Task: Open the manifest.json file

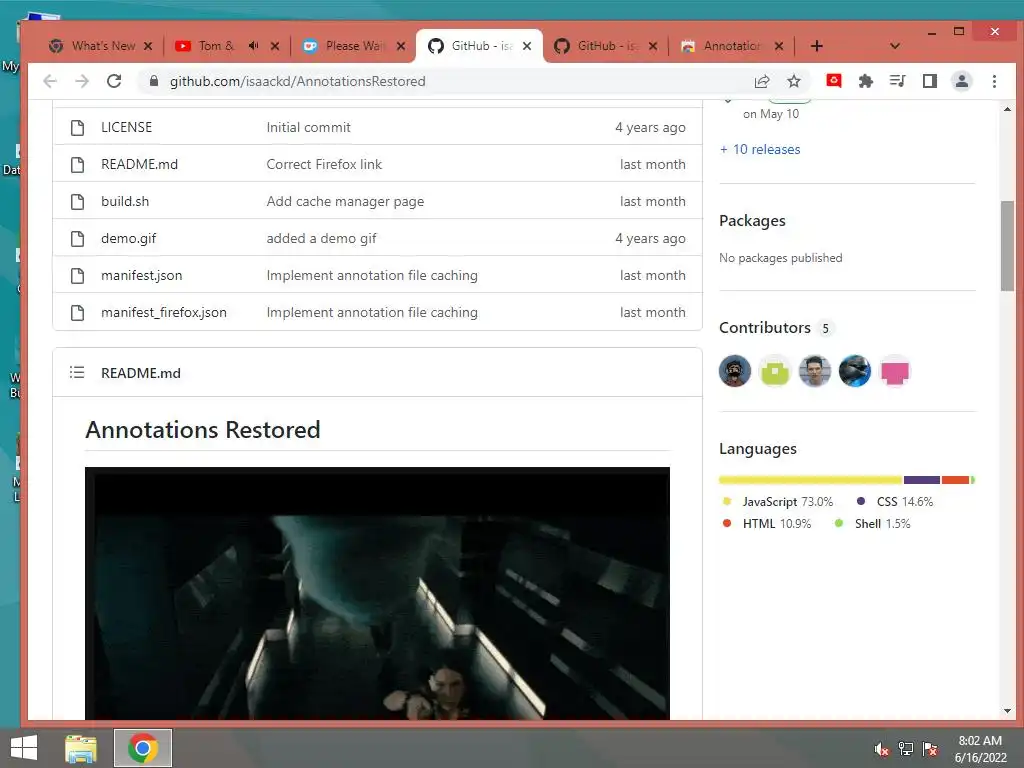Action: [x=142, y=275]
